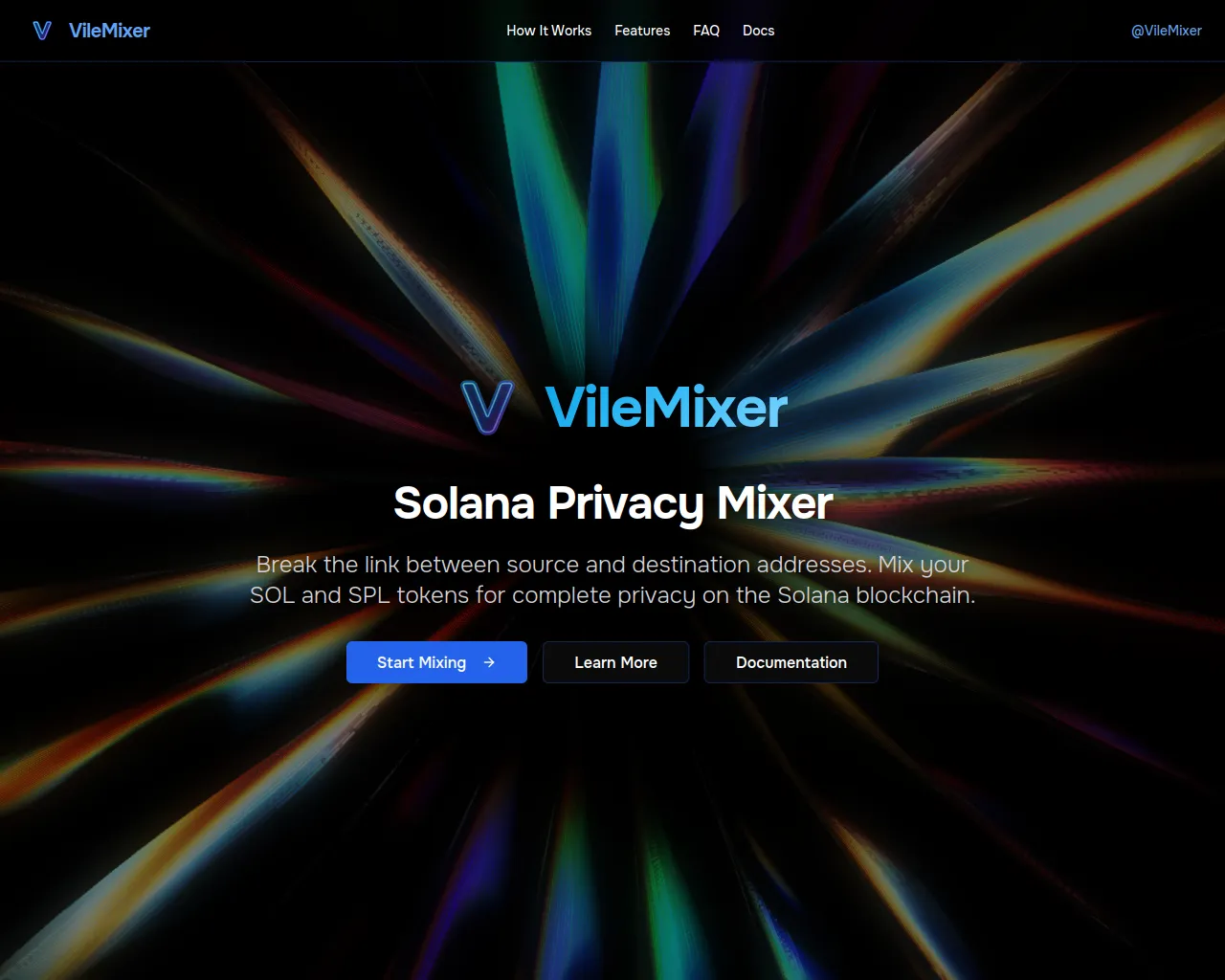Viewport: 1225px width, 980px height.
Task: Open the FAQ navigation link
Action: click(x=706, y=31)
